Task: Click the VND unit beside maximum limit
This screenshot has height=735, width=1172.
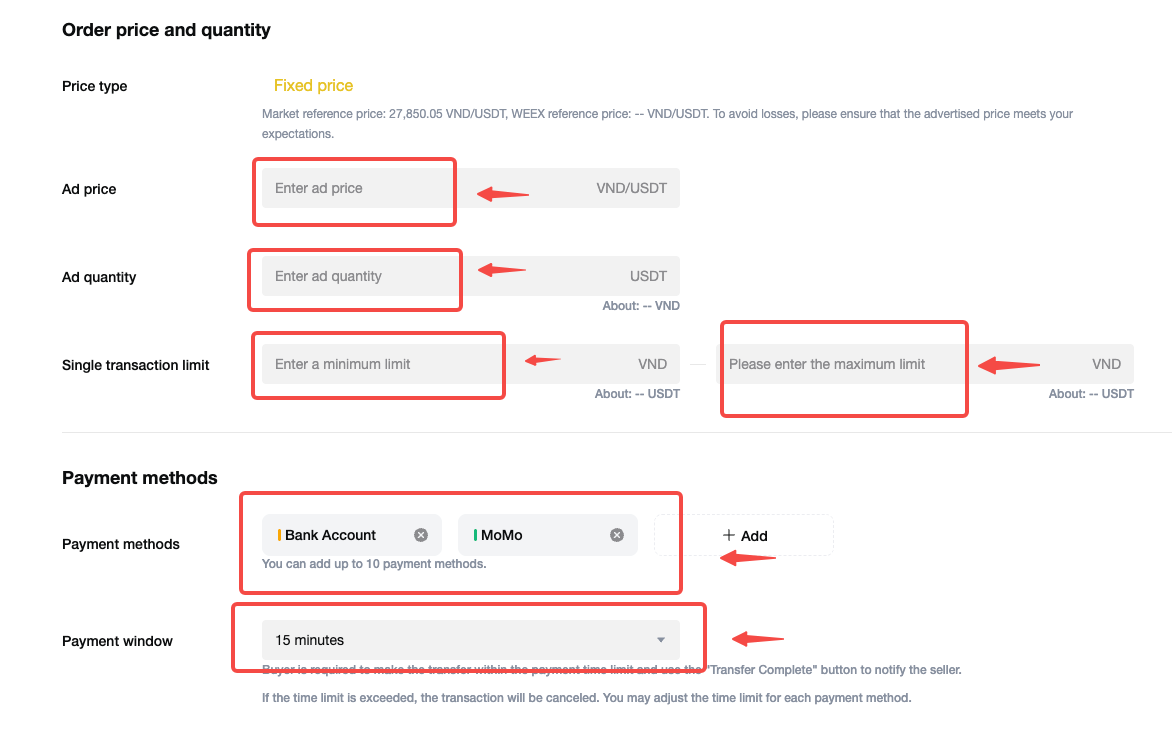Action: [x=1106, y=364]
